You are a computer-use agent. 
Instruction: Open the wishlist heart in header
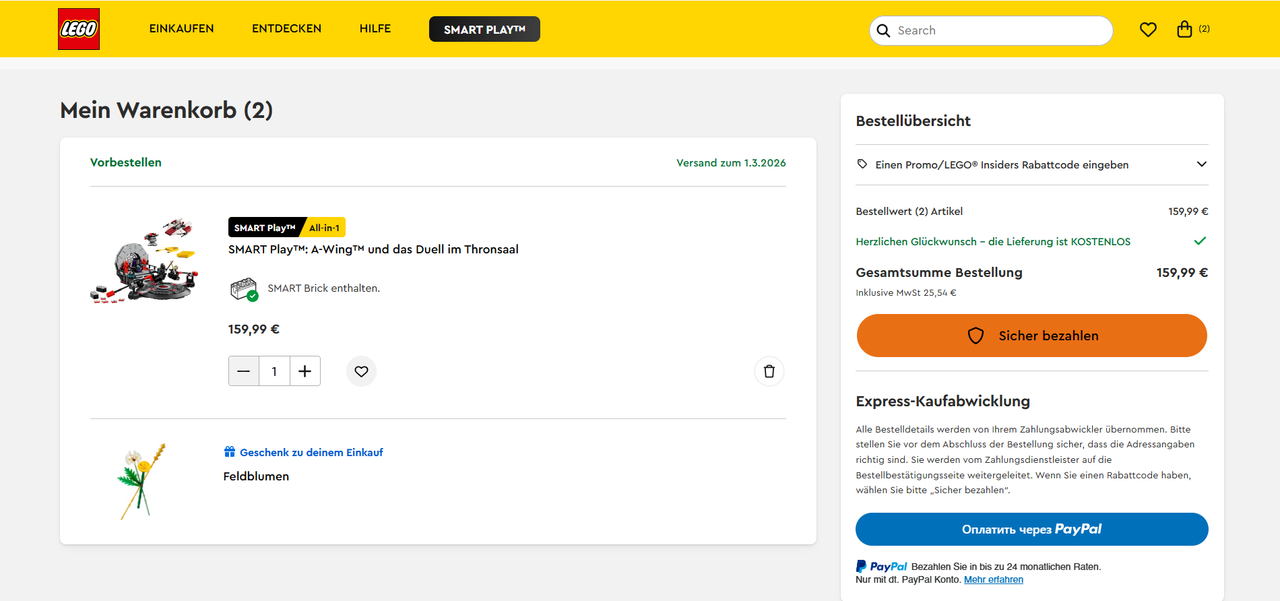coord(1148,30)
